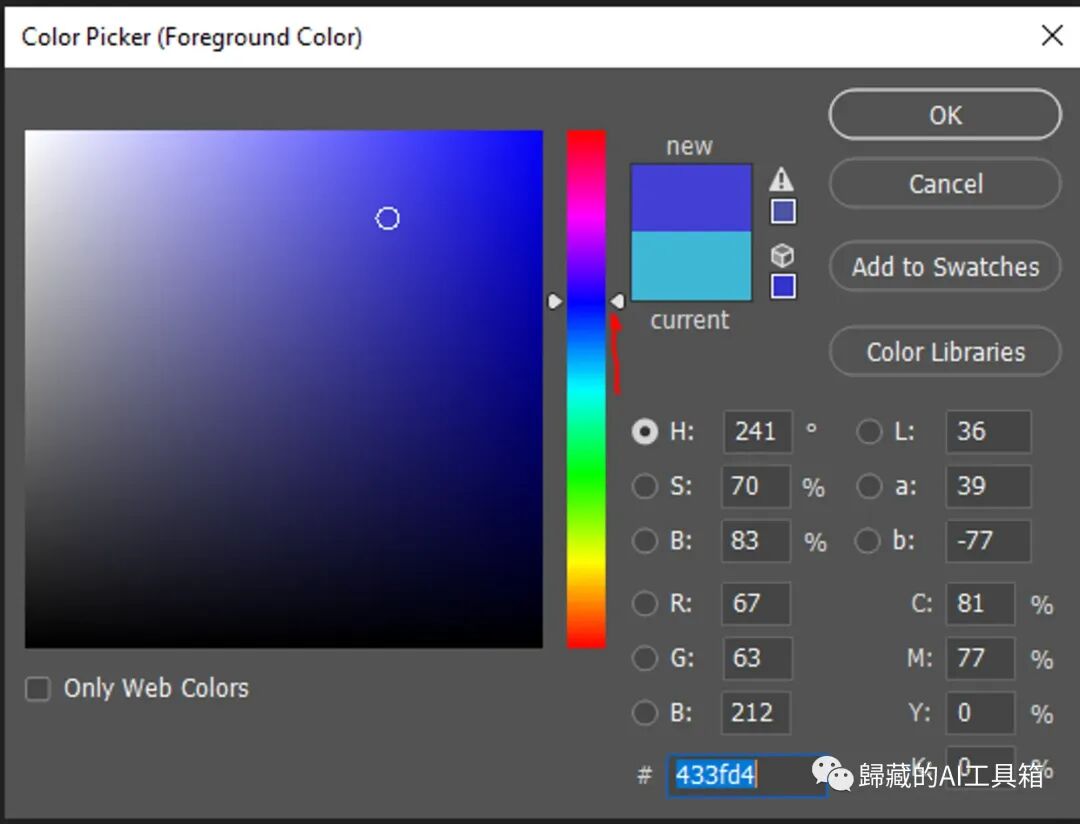This screenshot has width=1080, height=824.
Task: Click the not-web-safe cube icon
Action: point(782,256)
